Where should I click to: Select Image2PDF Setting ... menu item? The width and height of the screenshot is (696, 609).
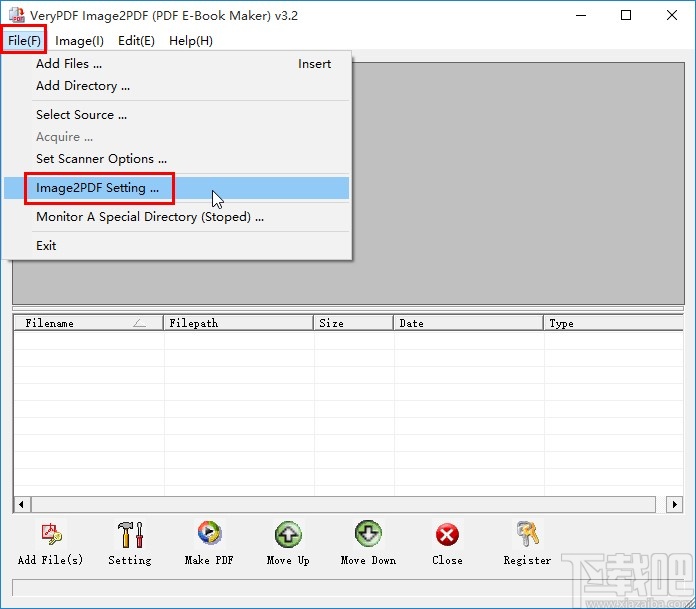pos(177,188)
